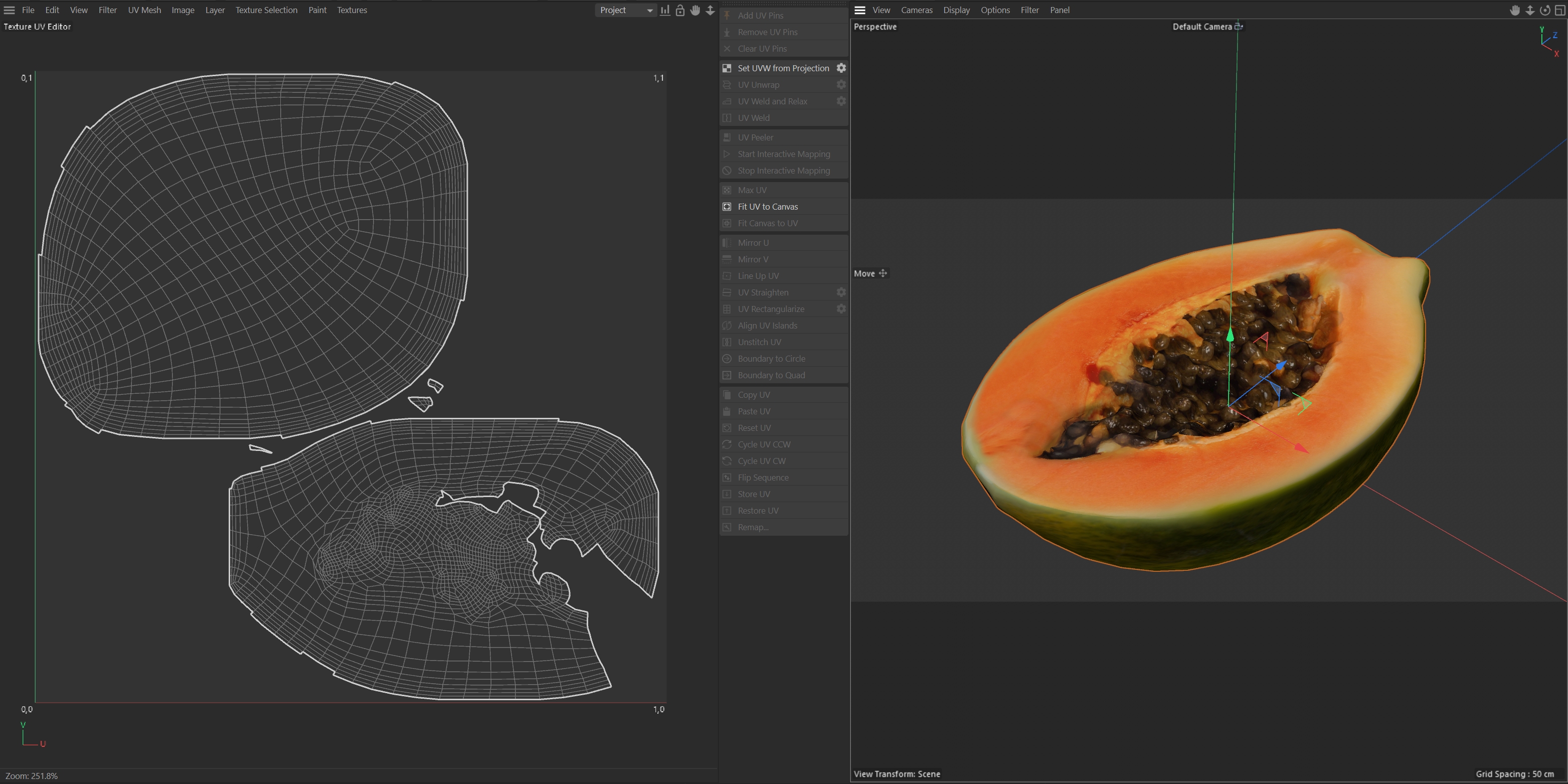Click the viewport pan hand icon
Viewport: 1568px width, 784px height.
pos(1514,11)
